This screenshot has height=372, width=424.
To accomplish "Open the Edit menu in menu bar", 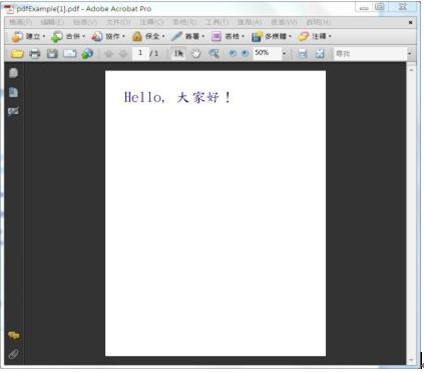I will (x=52, y=22).
